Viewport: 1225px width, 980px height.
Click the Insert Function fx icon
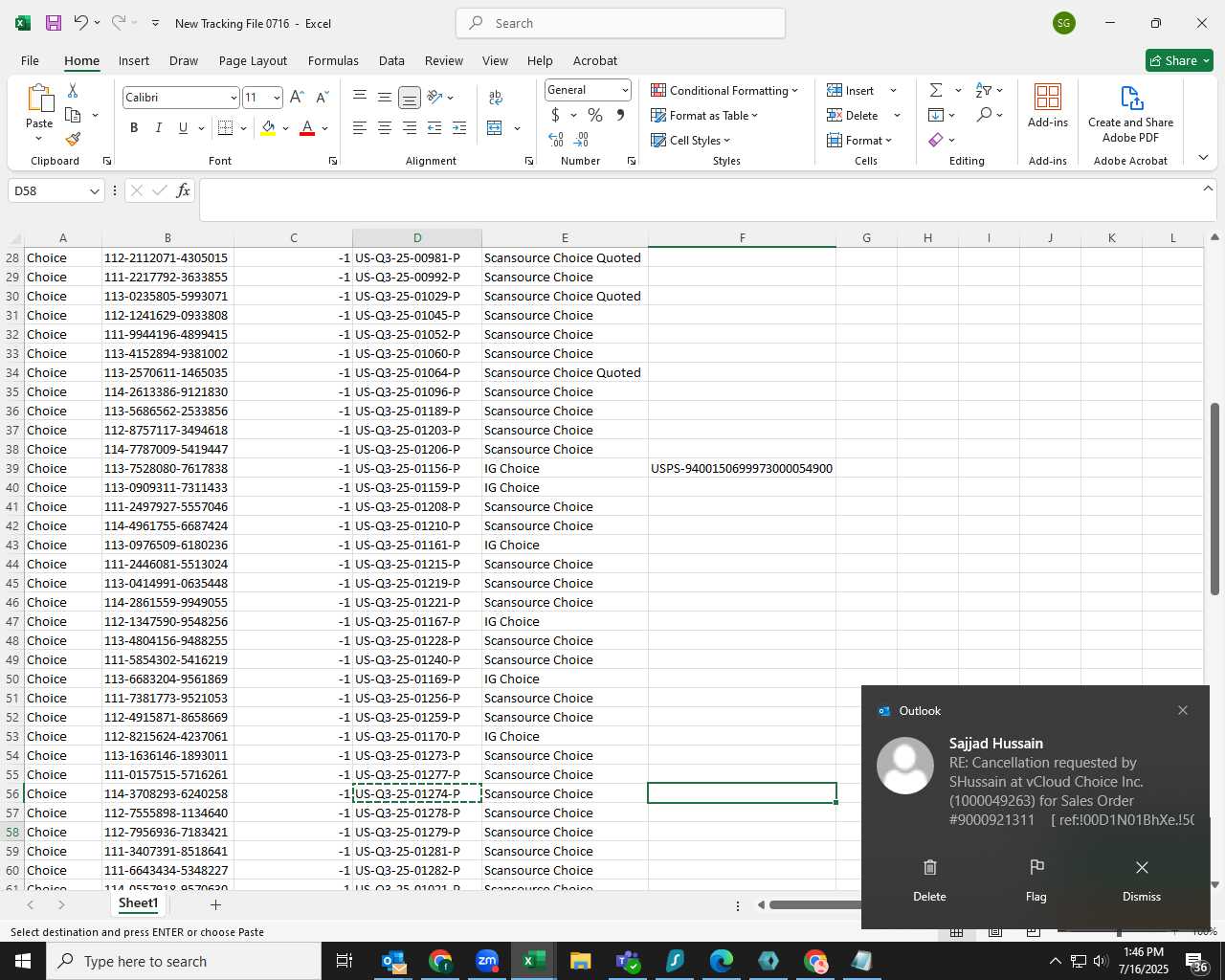click(183, 190)
